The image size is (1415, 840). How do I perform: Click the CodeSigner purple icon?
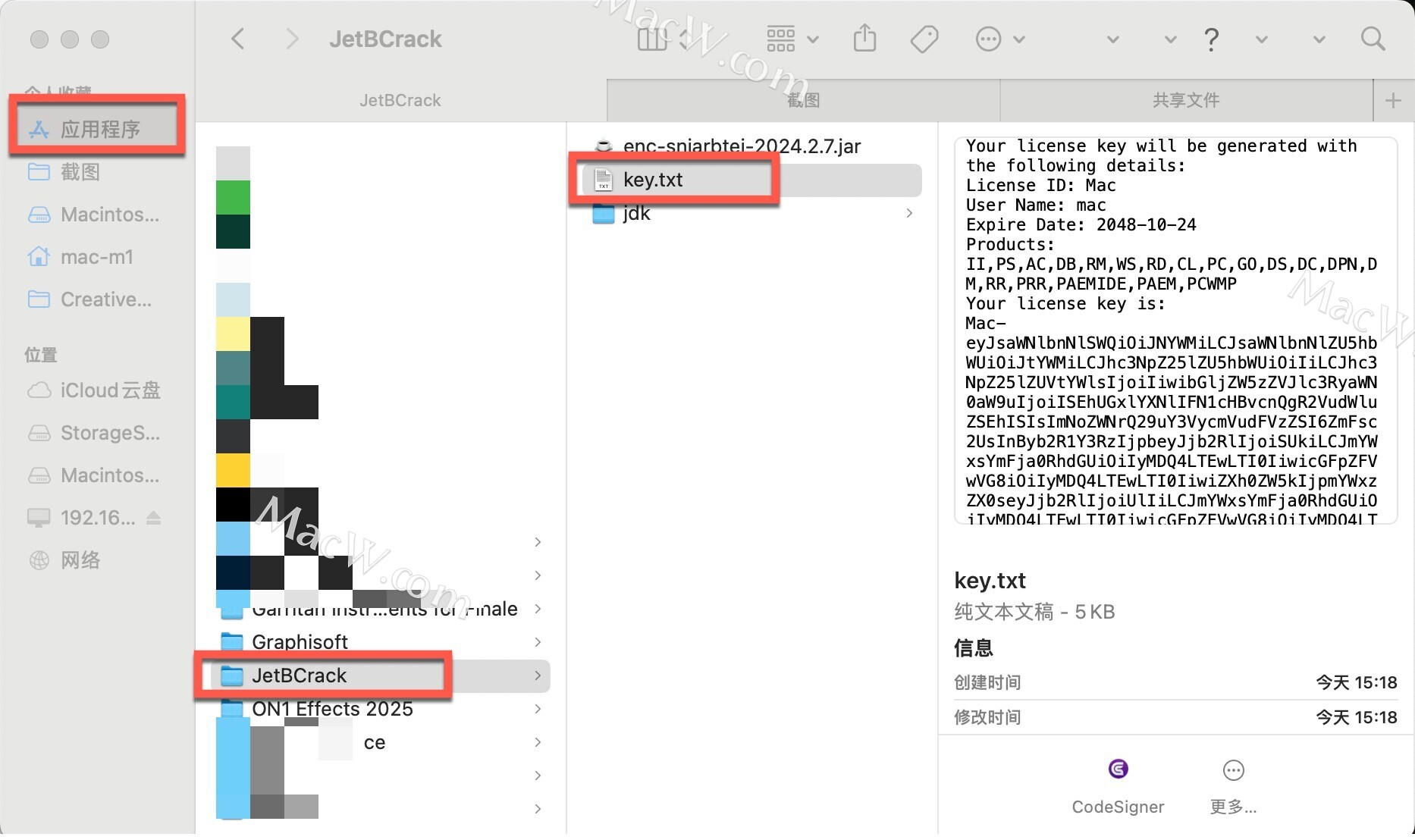[1118, 769]
